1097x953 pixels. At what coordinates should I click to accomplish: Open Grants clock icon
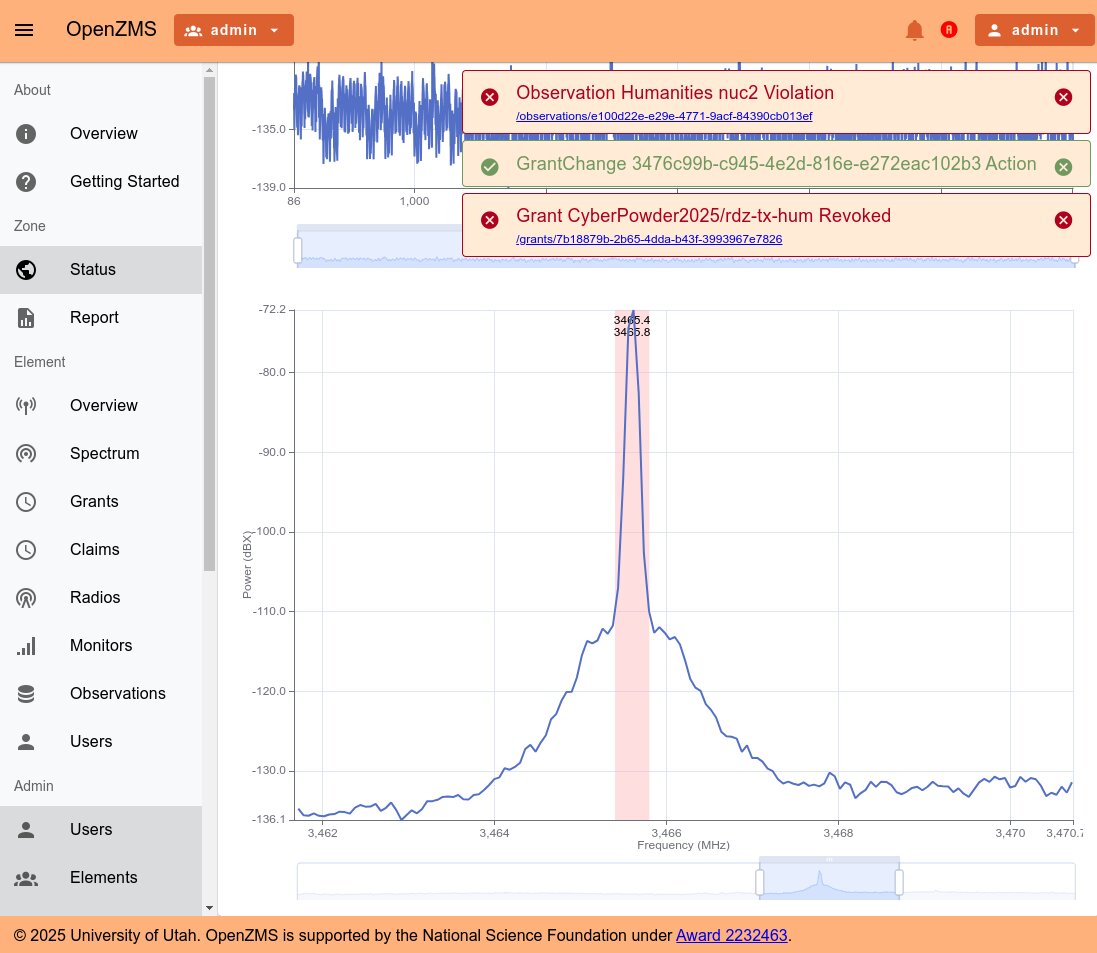click(x=26, y=502)
